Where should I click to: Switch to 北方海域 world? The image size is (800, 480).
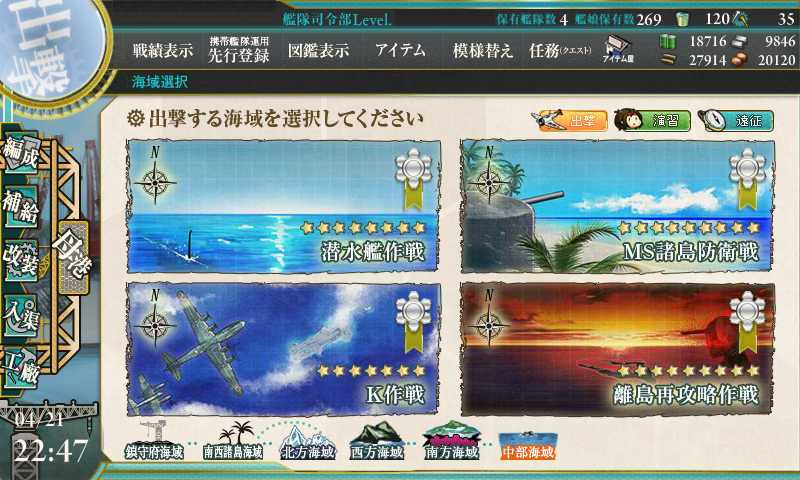(308, 442)
